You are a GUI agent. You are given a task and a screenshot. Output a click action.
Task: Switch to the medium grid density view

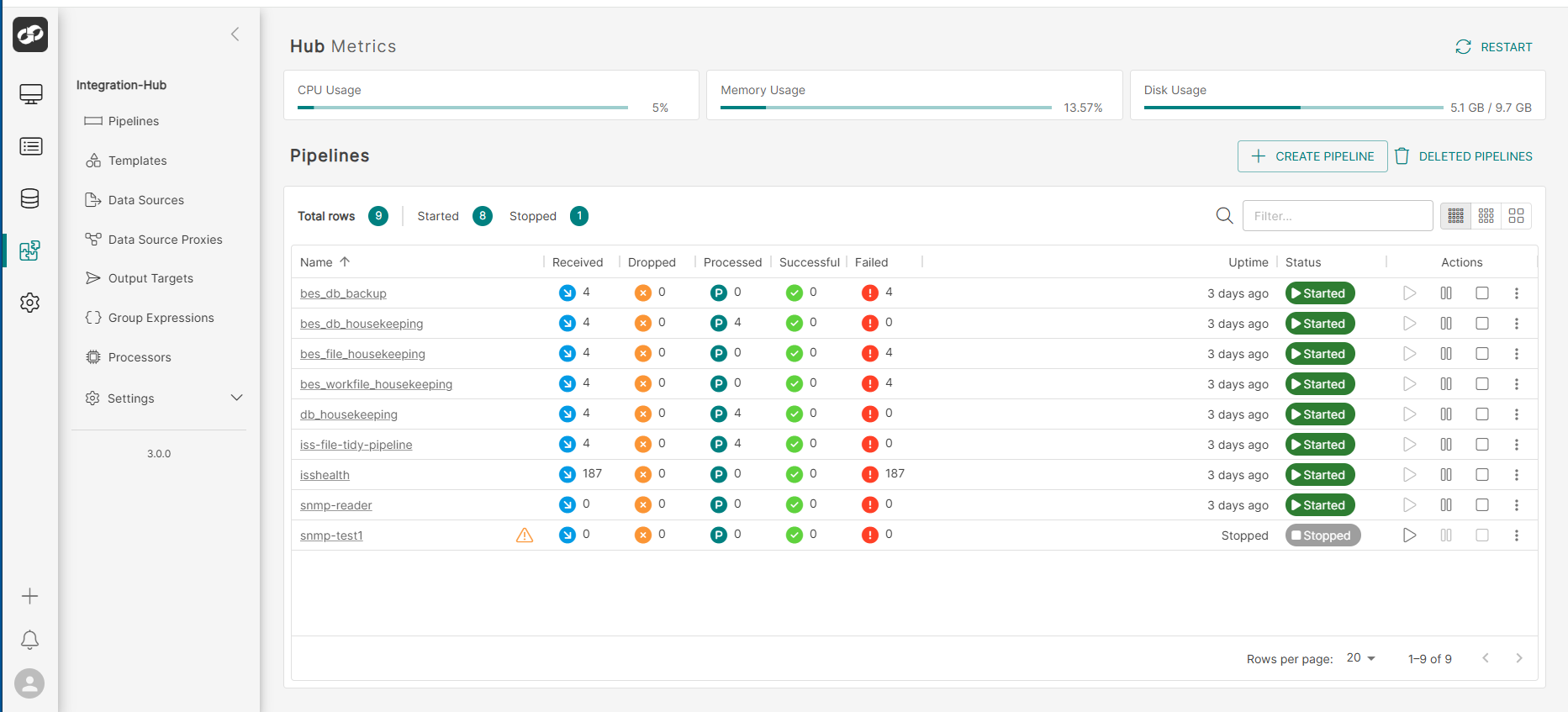coord(1486,216)
